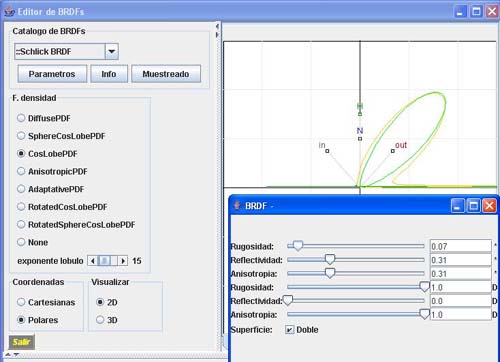Click the first Reflectividad value field 0.31

[x=461, y=260]
